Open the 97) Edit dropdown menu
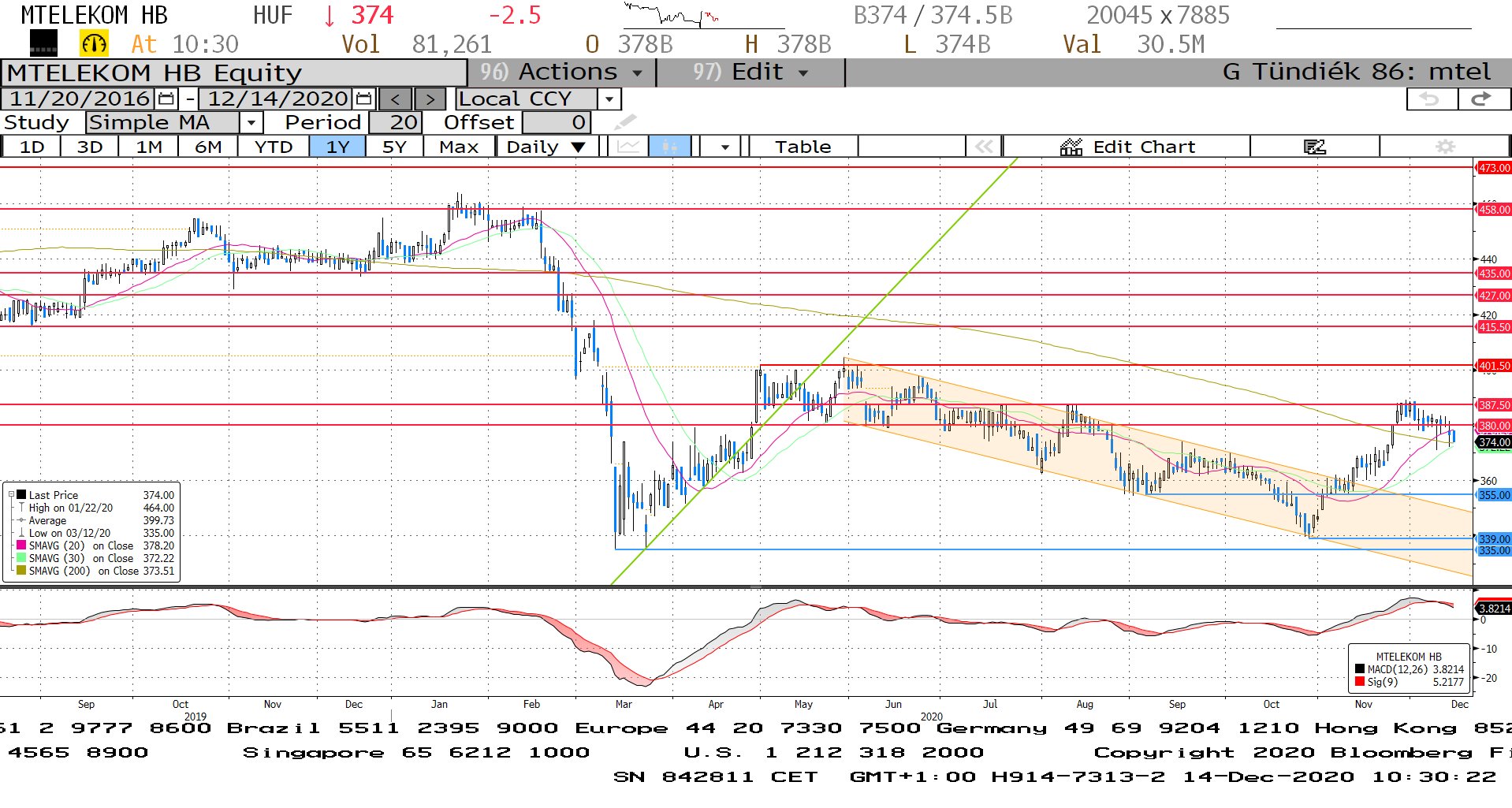Viewport: 1512px width, 808px height. [750, 72]
